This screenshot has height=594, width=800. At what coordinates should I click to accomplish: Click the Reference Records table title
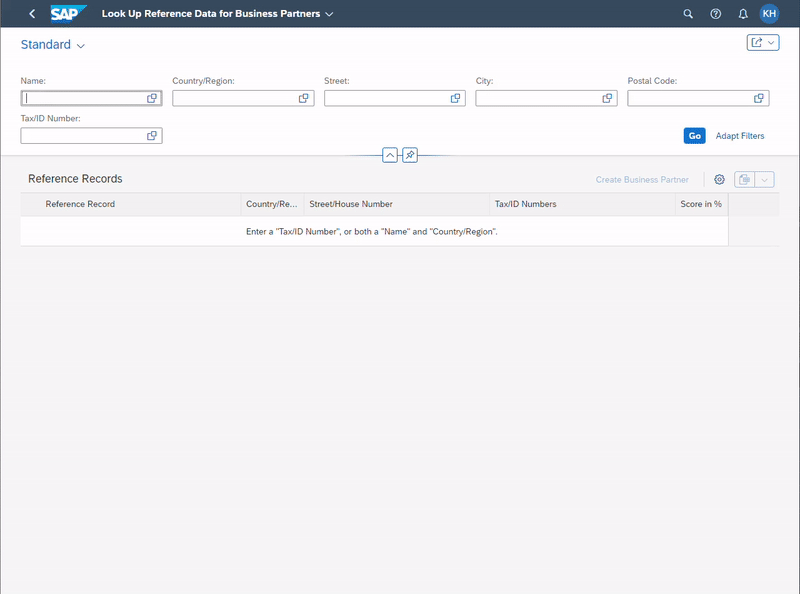point(75,179)
